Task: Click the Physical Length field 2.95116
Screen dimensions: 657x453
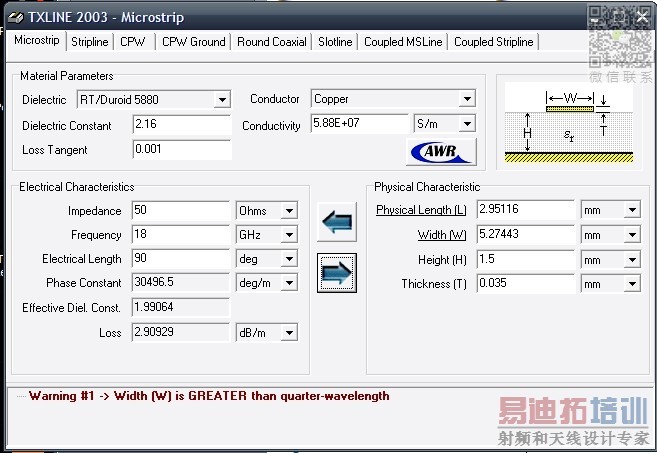Action: pyautogui.click(x=526, y=210)
